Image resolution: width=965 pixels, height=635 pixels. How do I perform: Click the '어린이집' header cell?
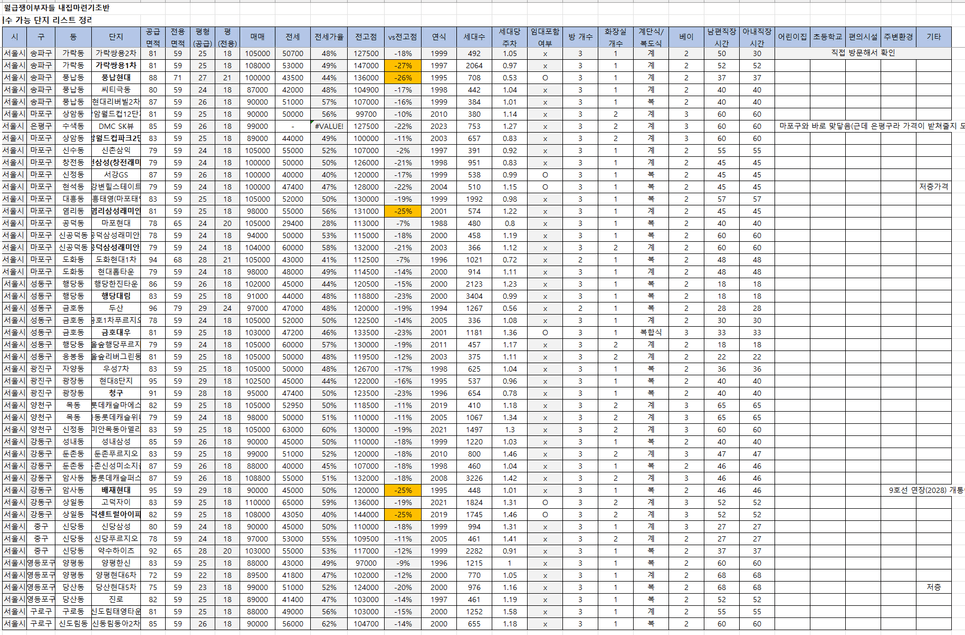point(792,37)
